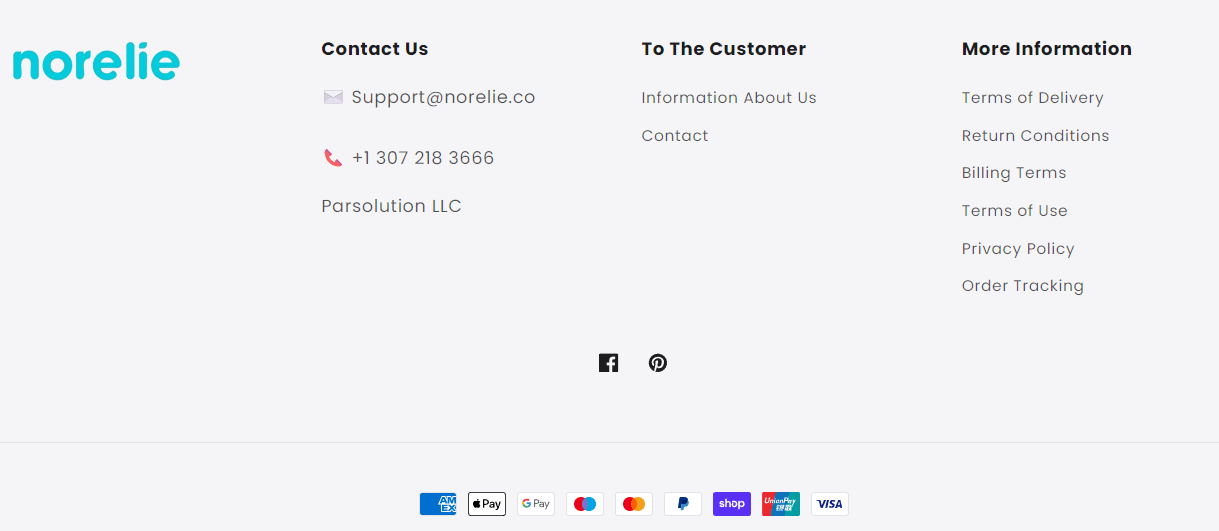This screenshot has width=1219, height=531.
Task: Click the PayPal payment icon
Action: tap(683, 504)
